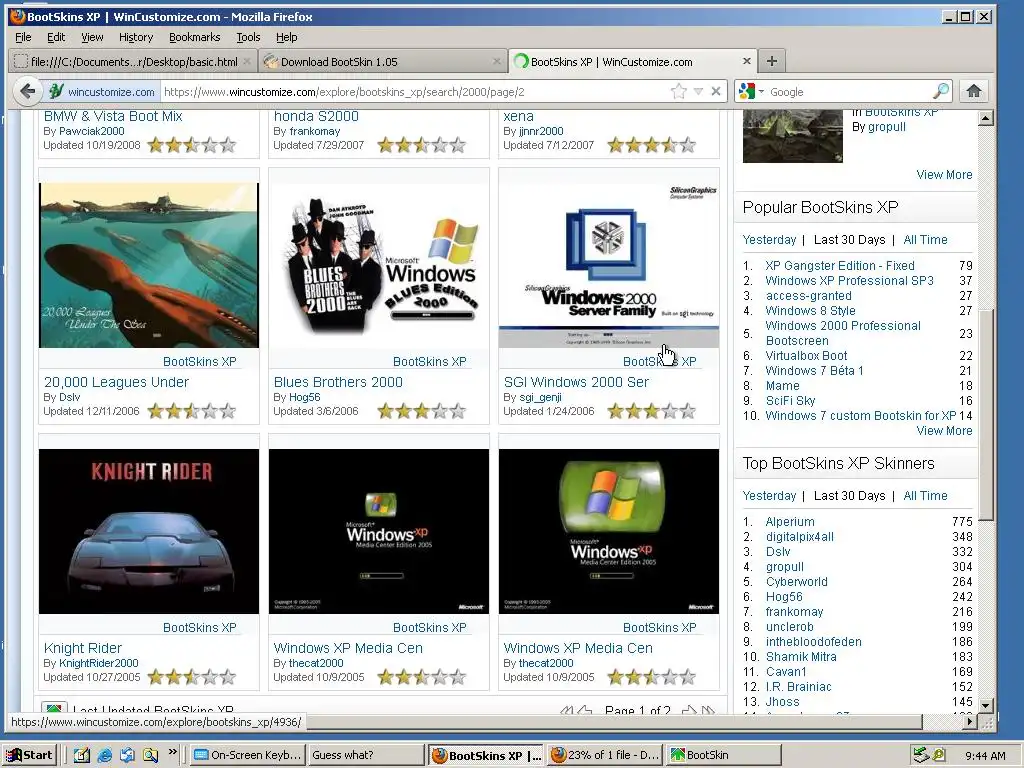Show Popular BootSkins XP All Time
The image size is (1024, 768).
click(x=925, y=240)
